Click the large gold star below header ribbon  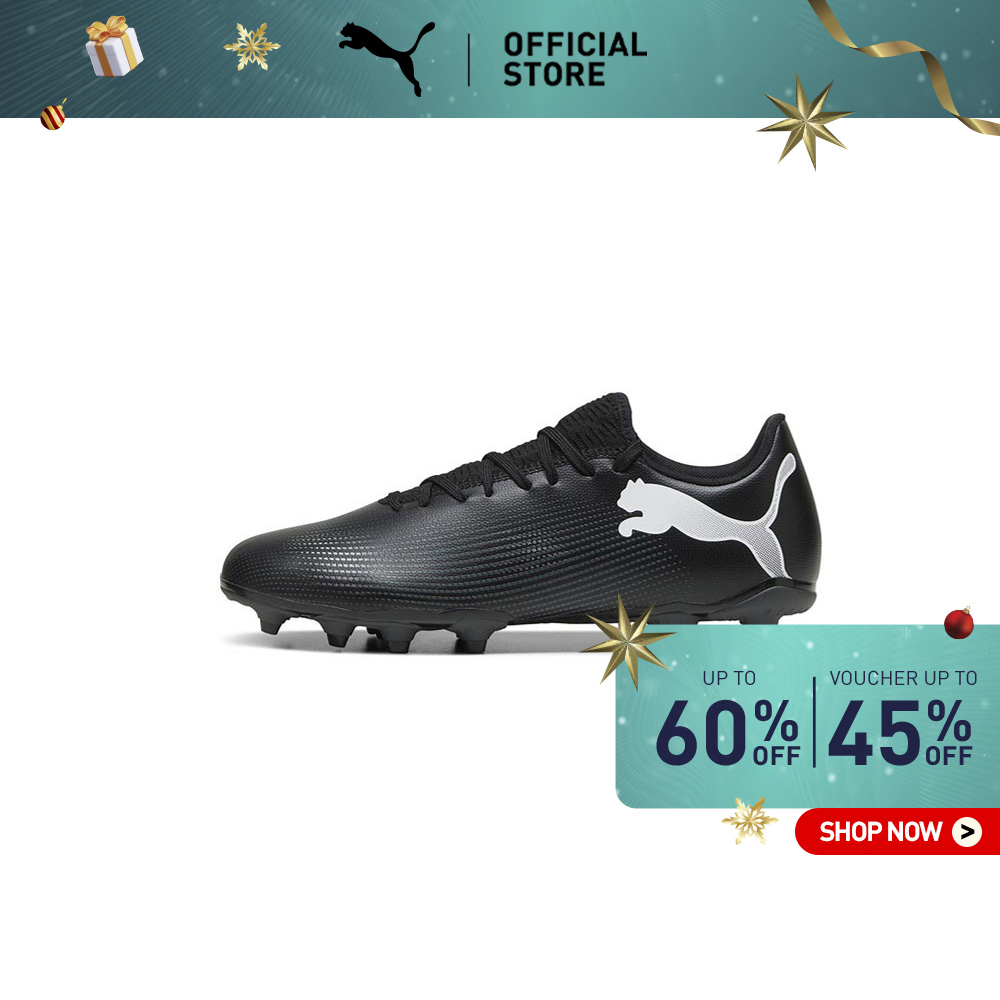[805, 121]
